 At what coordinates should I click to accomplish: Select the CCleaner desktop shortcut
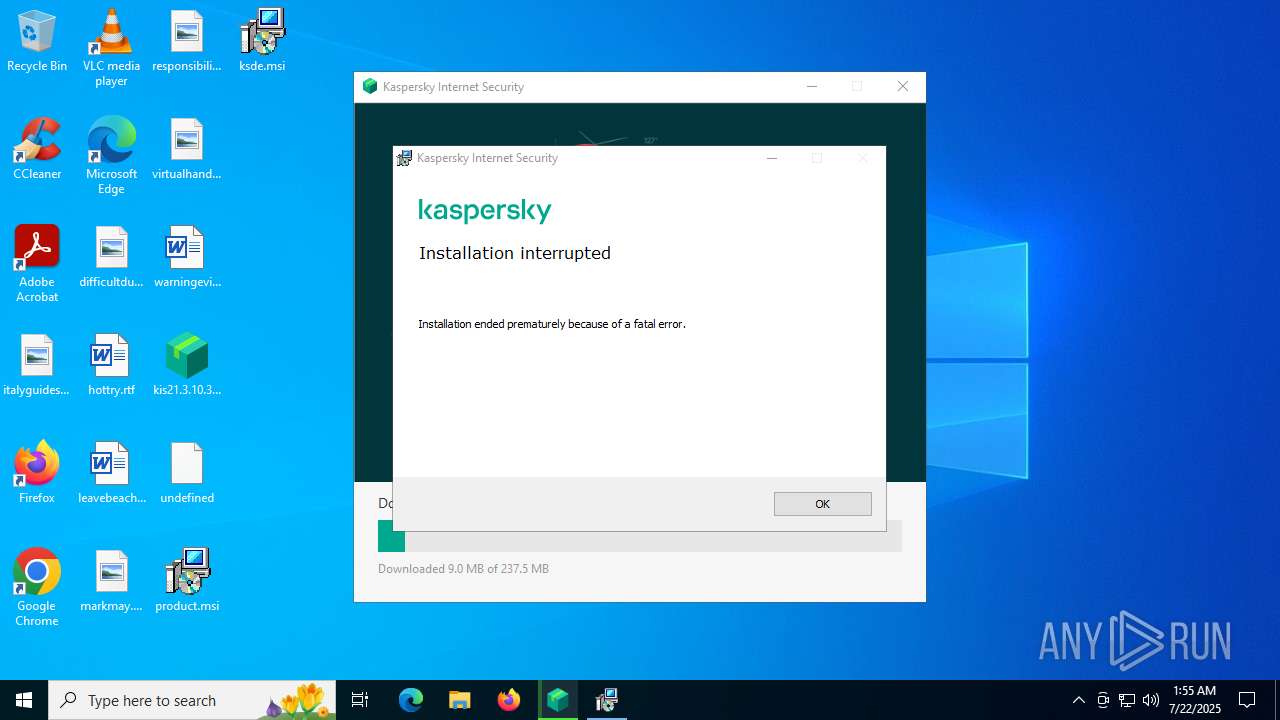pyautogui.click(x=37, y=150)
